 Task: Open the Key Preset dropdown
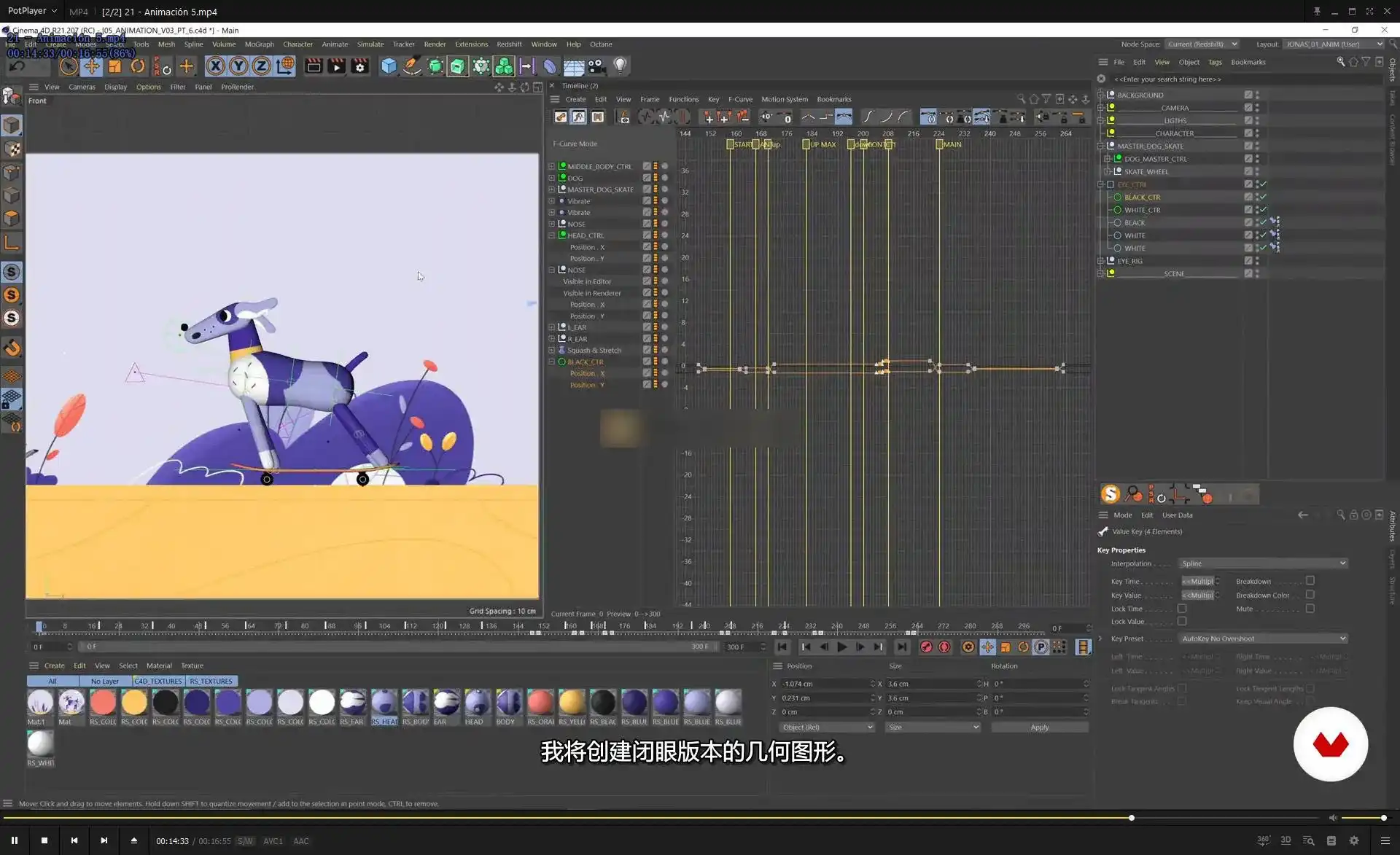point(1263,639)
